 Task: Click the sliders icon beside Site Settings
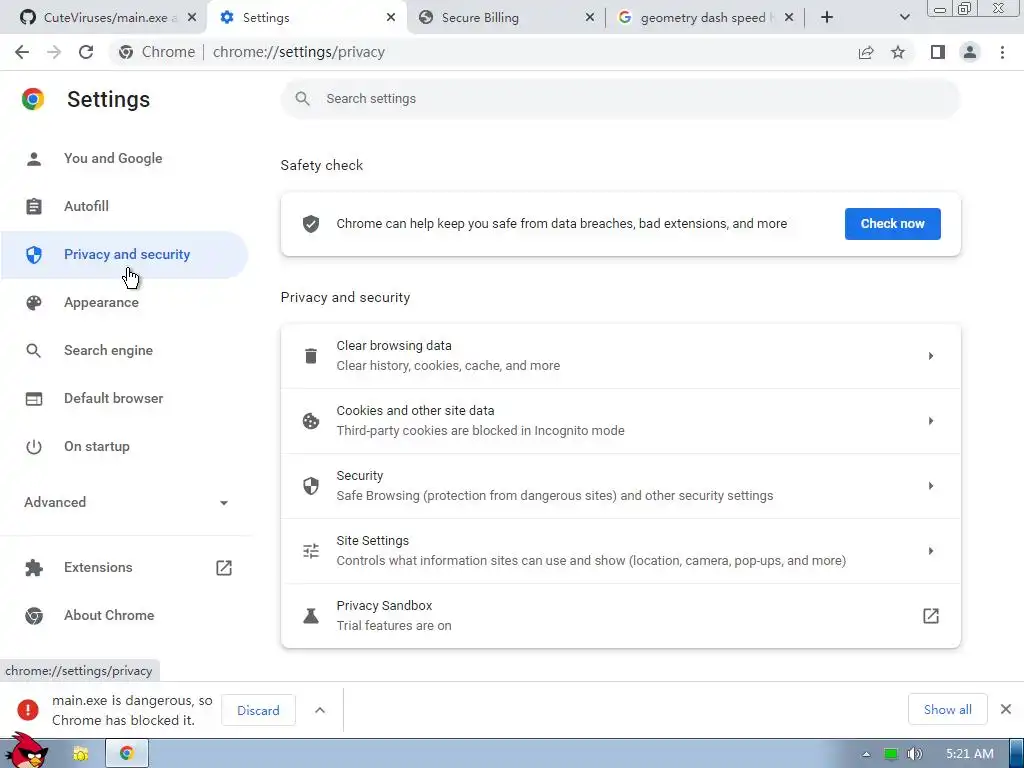click(311, 551)
